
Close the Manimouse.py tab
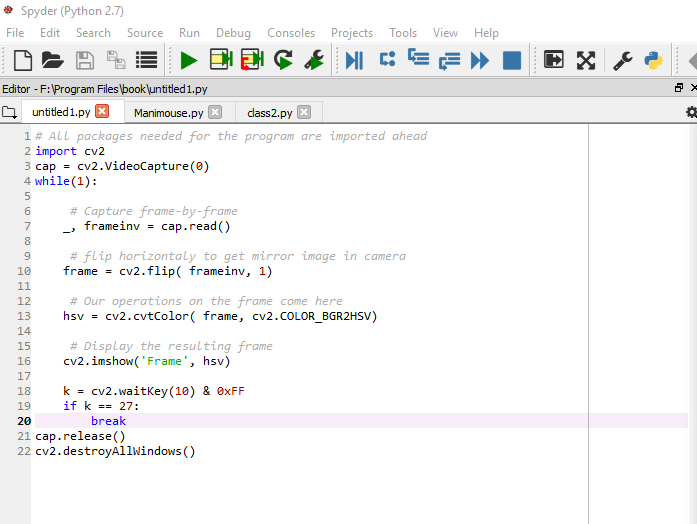point(215,112)
